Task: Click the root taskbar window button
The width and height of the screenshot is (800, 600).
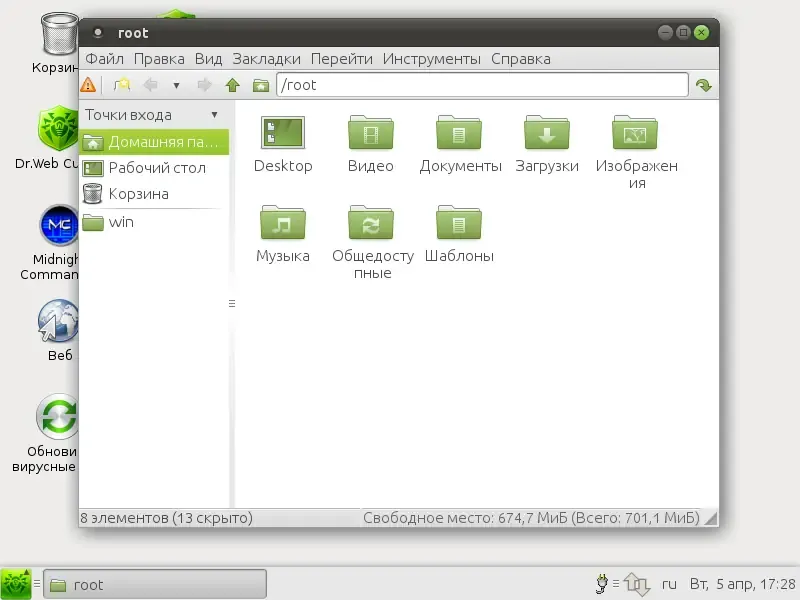Action: (x=155, y=584)
